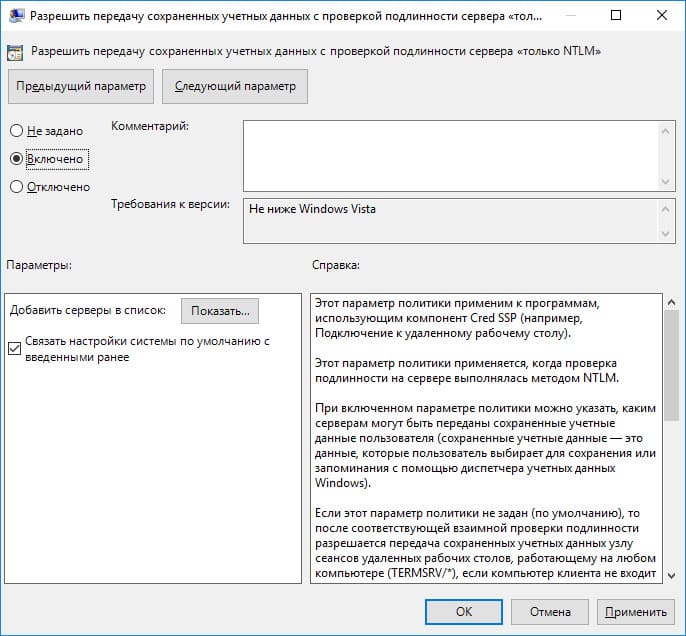Go to 'Следующий параметр'
The width and height of the screenshot is (686, 636).
(x=235, y=86)
